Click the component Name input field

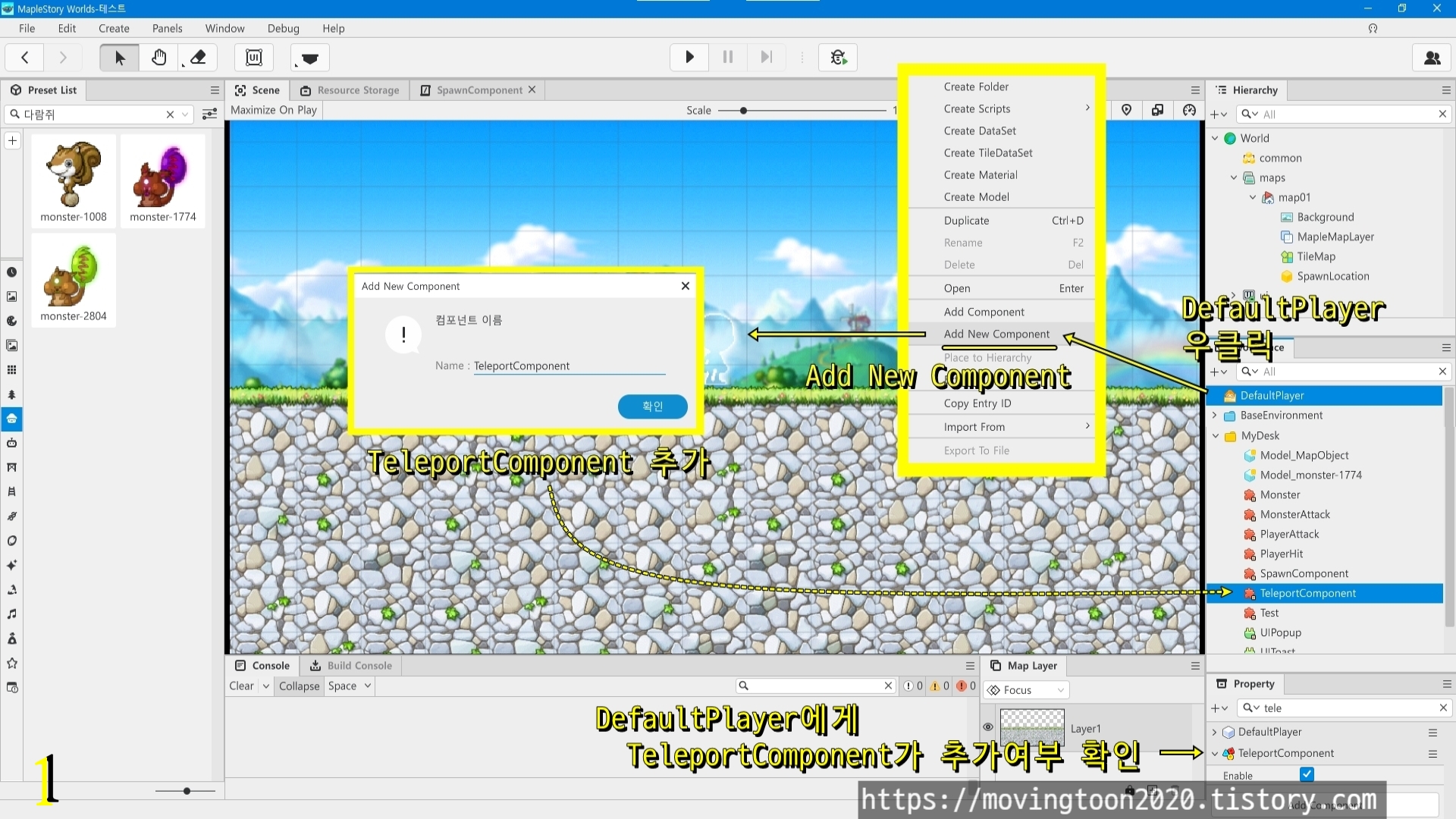570,366
